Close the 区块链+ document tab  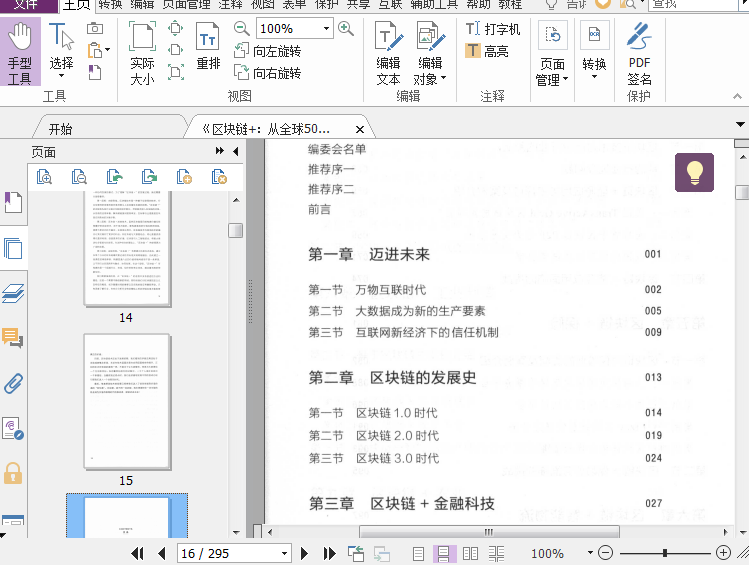[360, 129]
